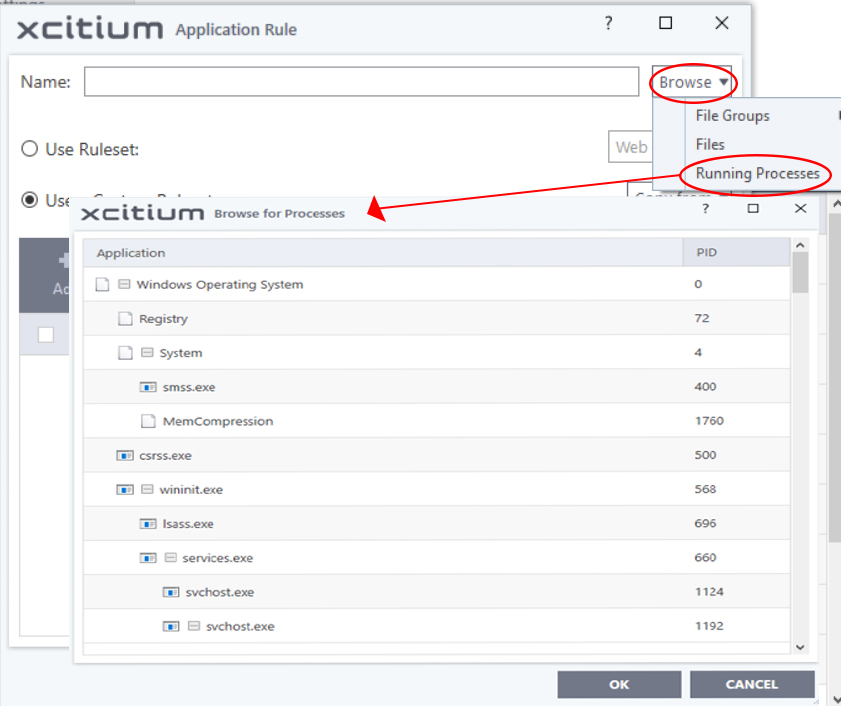
Task: Sort by the PID column header
Action: 736,253
